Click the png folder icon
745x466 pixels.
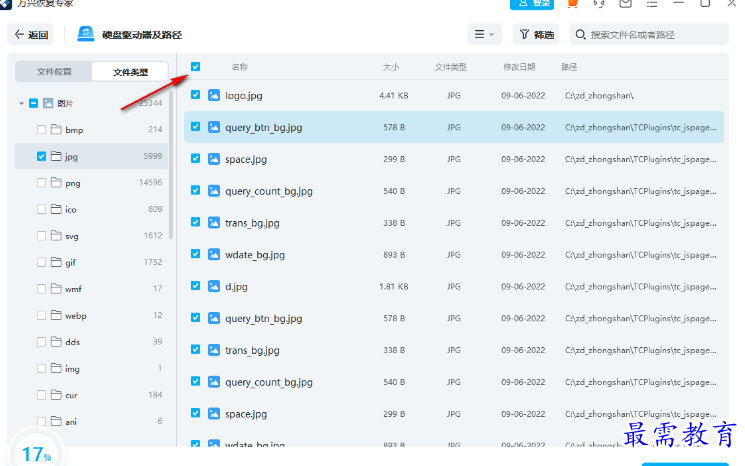[x=56, y=183]
